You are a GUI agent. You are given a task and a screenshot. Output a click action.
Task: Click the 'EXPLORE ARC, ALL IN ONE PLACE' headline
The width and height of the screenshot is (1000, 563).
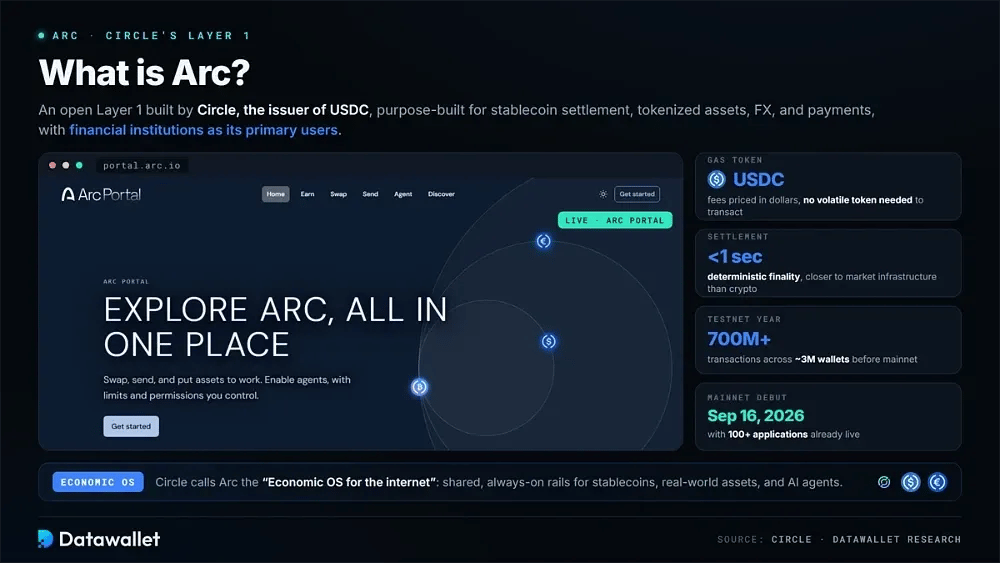click(x=276, y=327)
